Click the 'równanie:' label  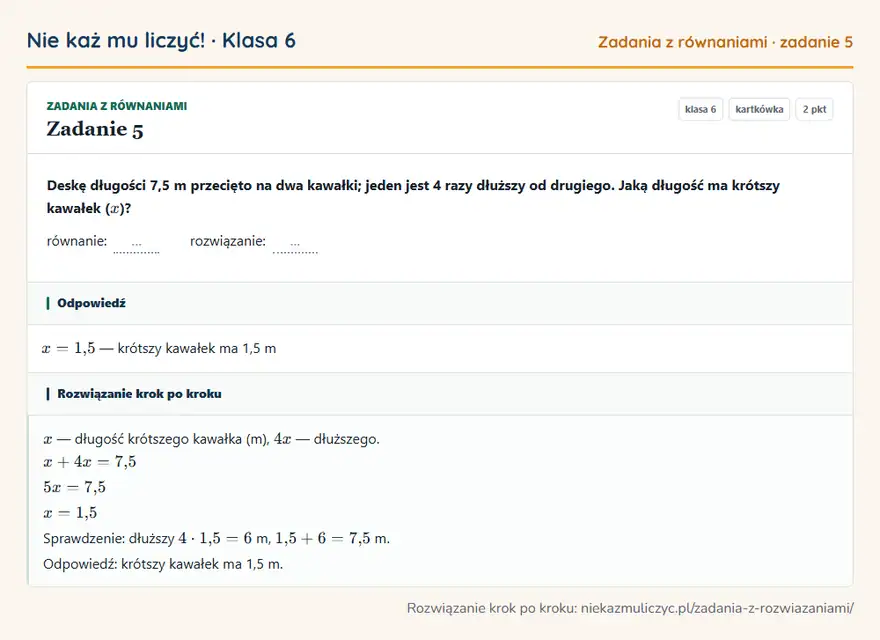coord(77,241)
